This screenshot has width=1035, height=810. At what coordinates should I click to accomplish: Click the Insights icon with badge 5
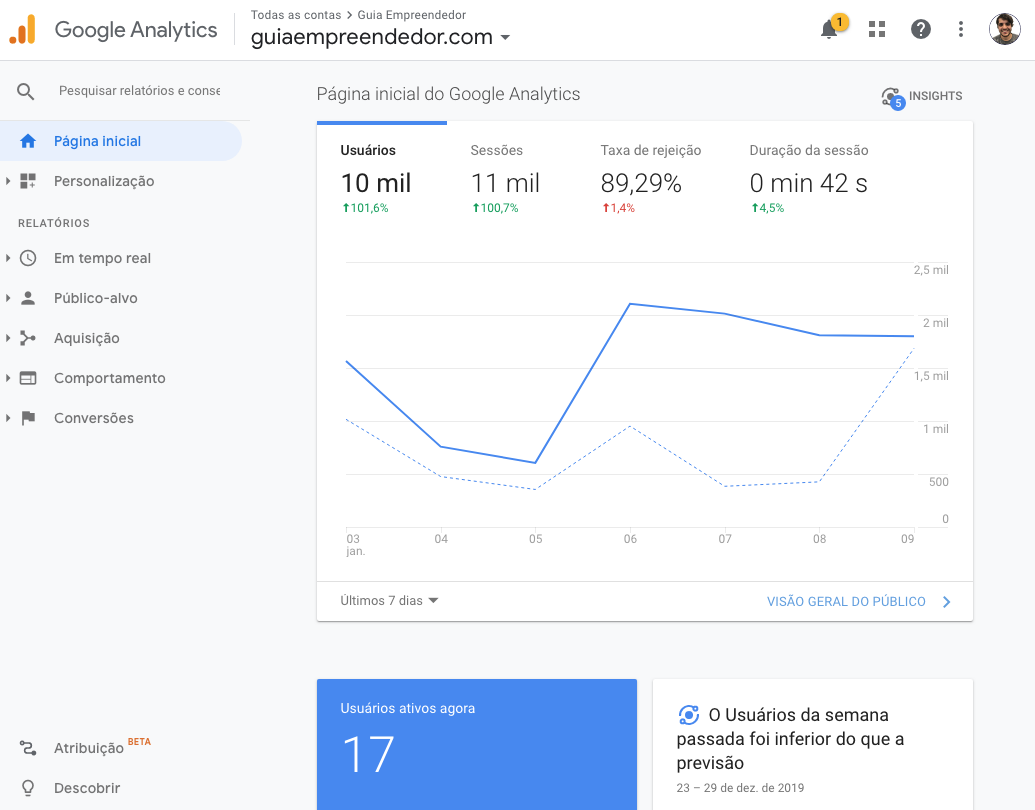(x=892, y=98)
